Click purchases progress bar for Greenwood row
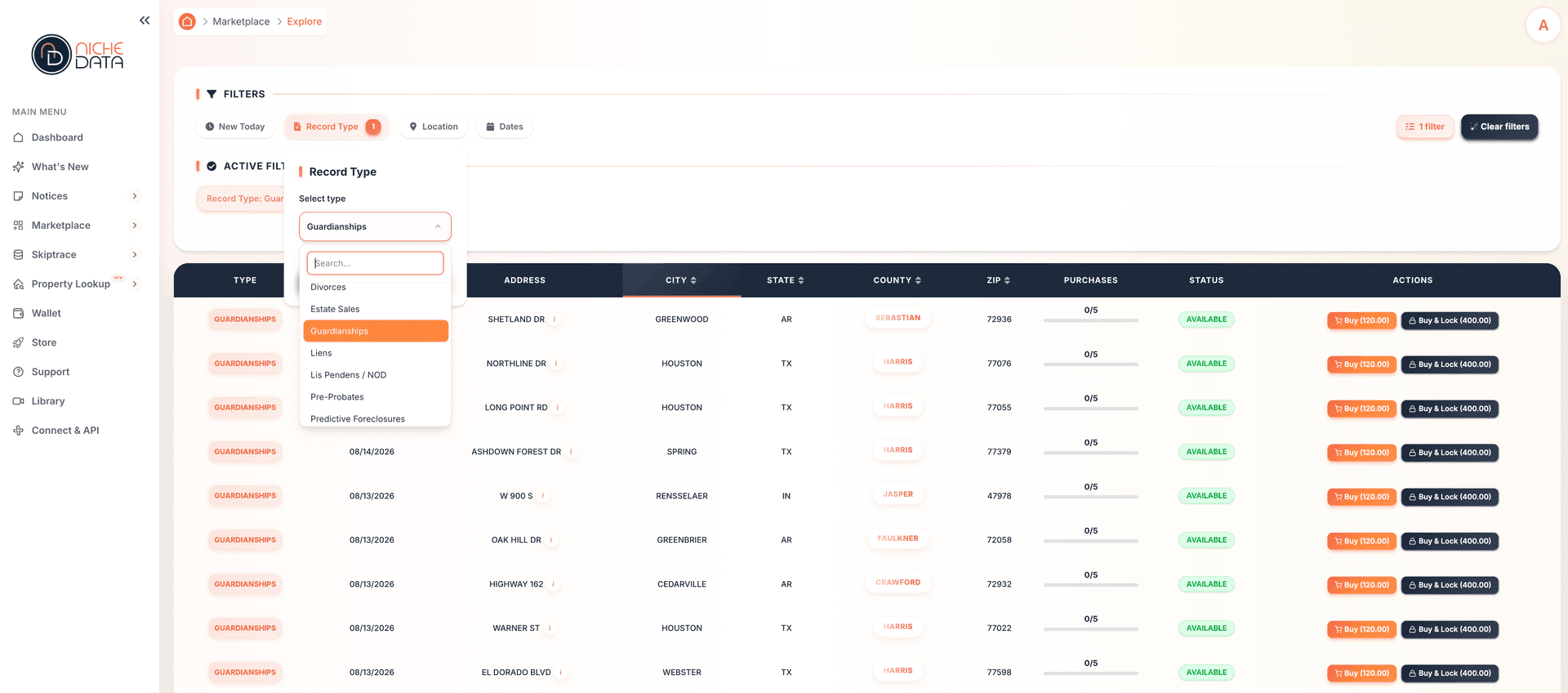Image resolution: width=1568 pixels, height=693 pixels. tap(1090, 320)
